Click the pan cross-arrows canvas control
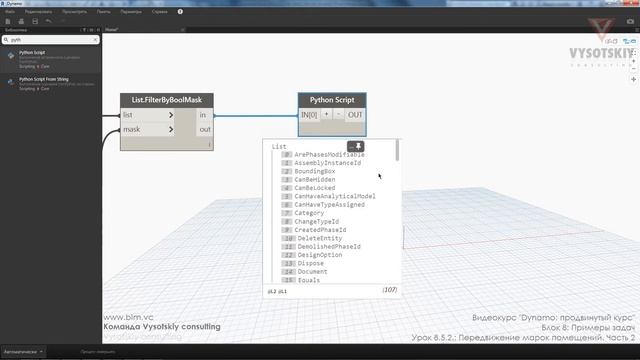Viewport: 640px width, 360px height. click(x=633, y=80)
